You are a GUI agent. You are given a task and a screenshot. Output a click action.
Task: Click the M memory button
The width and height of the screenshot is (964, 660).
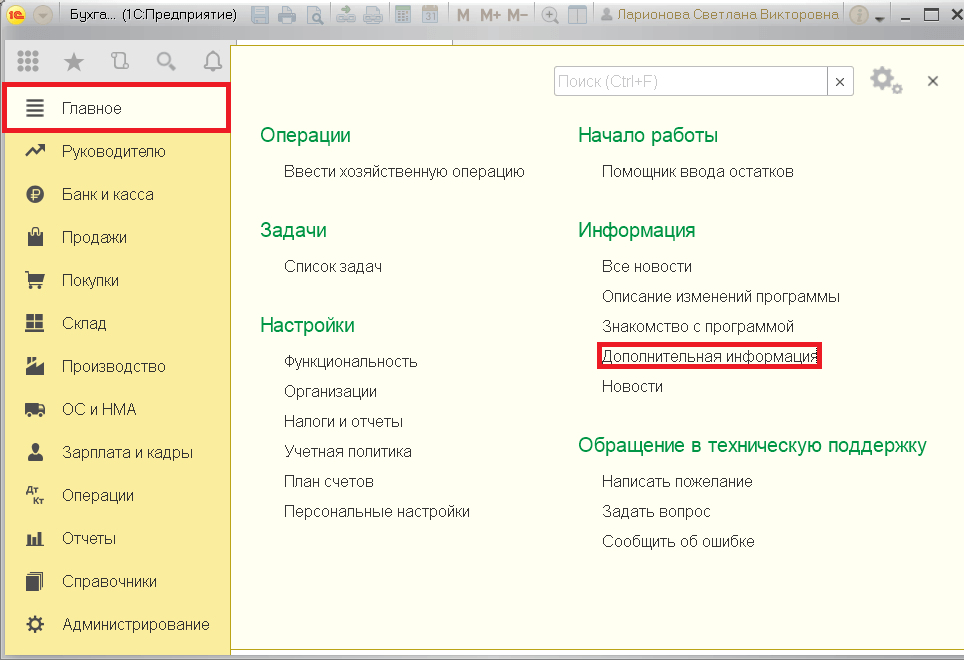coord(463,15)
